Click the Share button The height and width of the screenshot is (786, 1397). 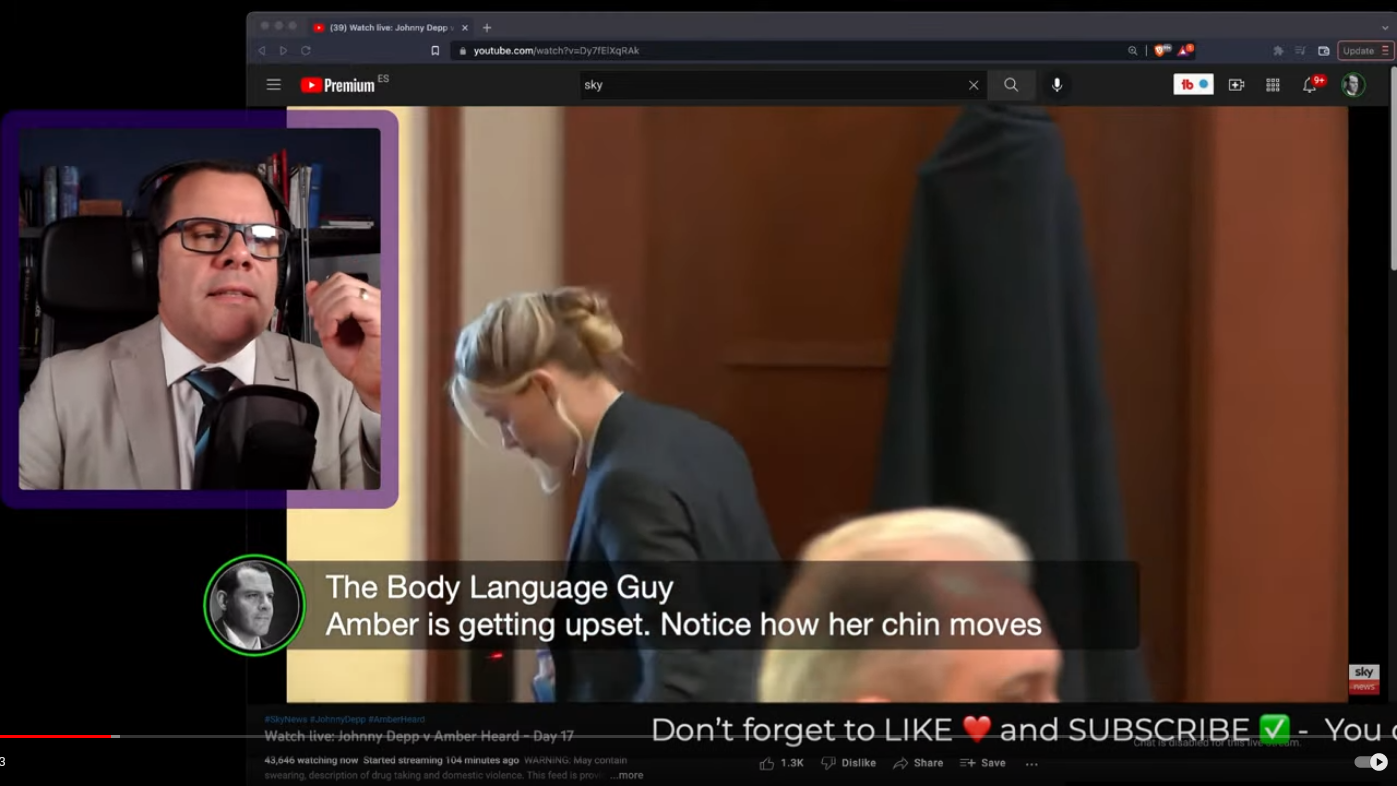918,763
